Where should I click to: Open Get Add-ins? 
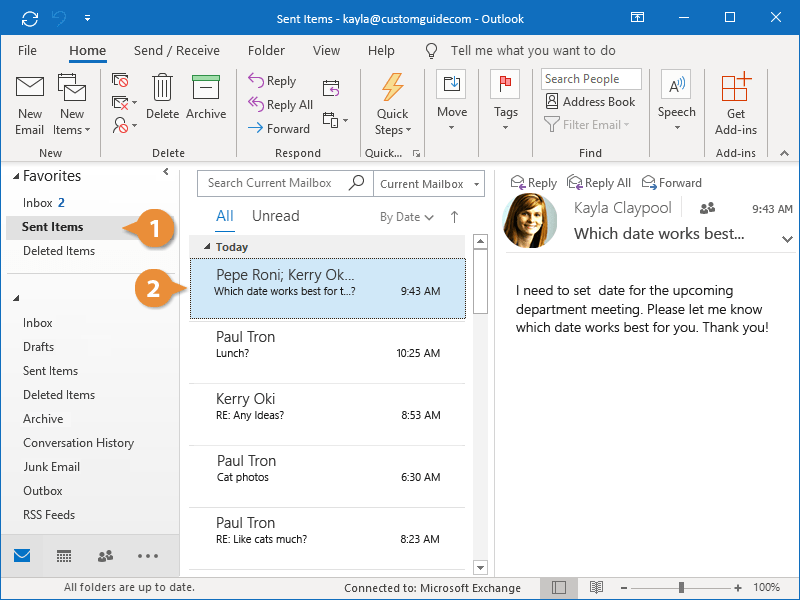coord(735,105)
